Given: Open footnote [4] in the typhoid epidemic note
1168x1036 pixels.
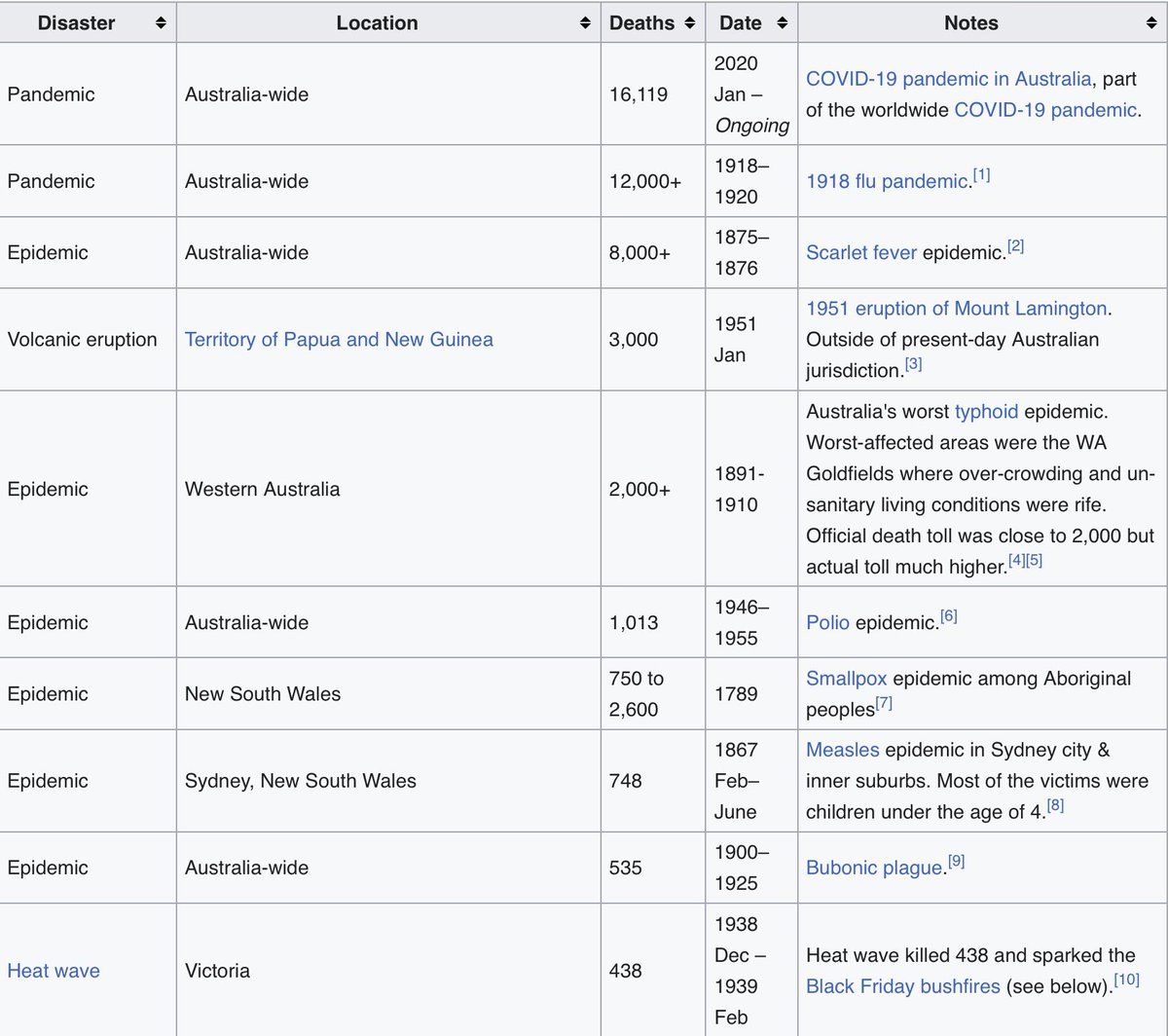Looking at the screenshot, I should click(1015, 561).
